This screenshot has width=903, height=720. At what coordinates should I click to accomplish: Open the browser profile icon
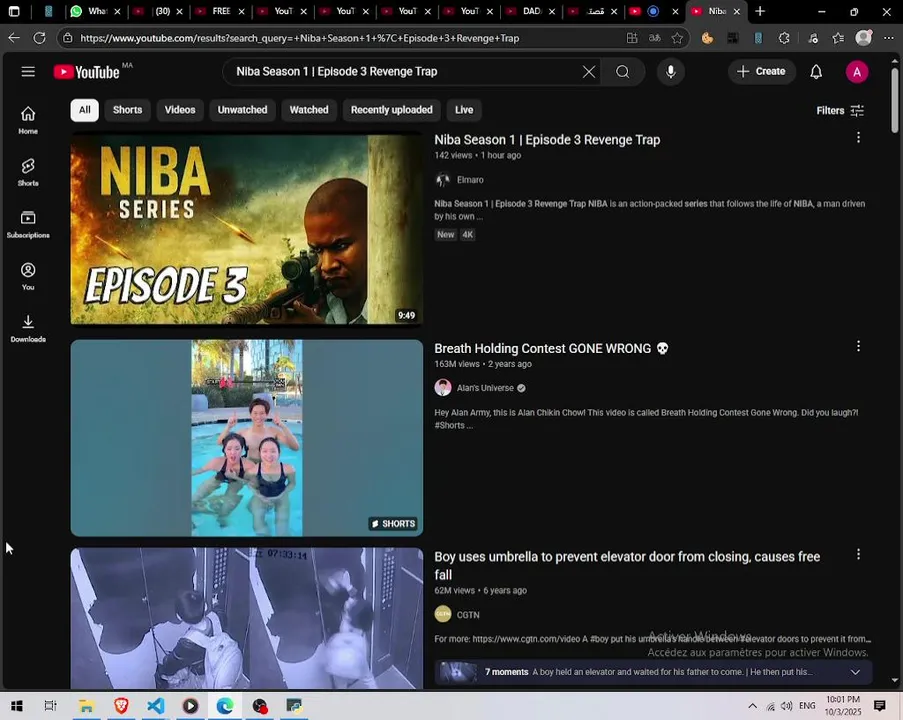point(863,38)
